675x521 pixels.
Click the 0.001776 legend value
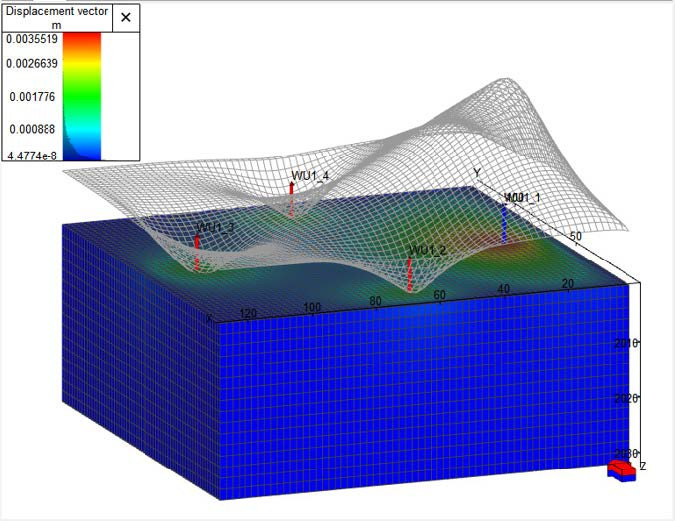(35, 97)
